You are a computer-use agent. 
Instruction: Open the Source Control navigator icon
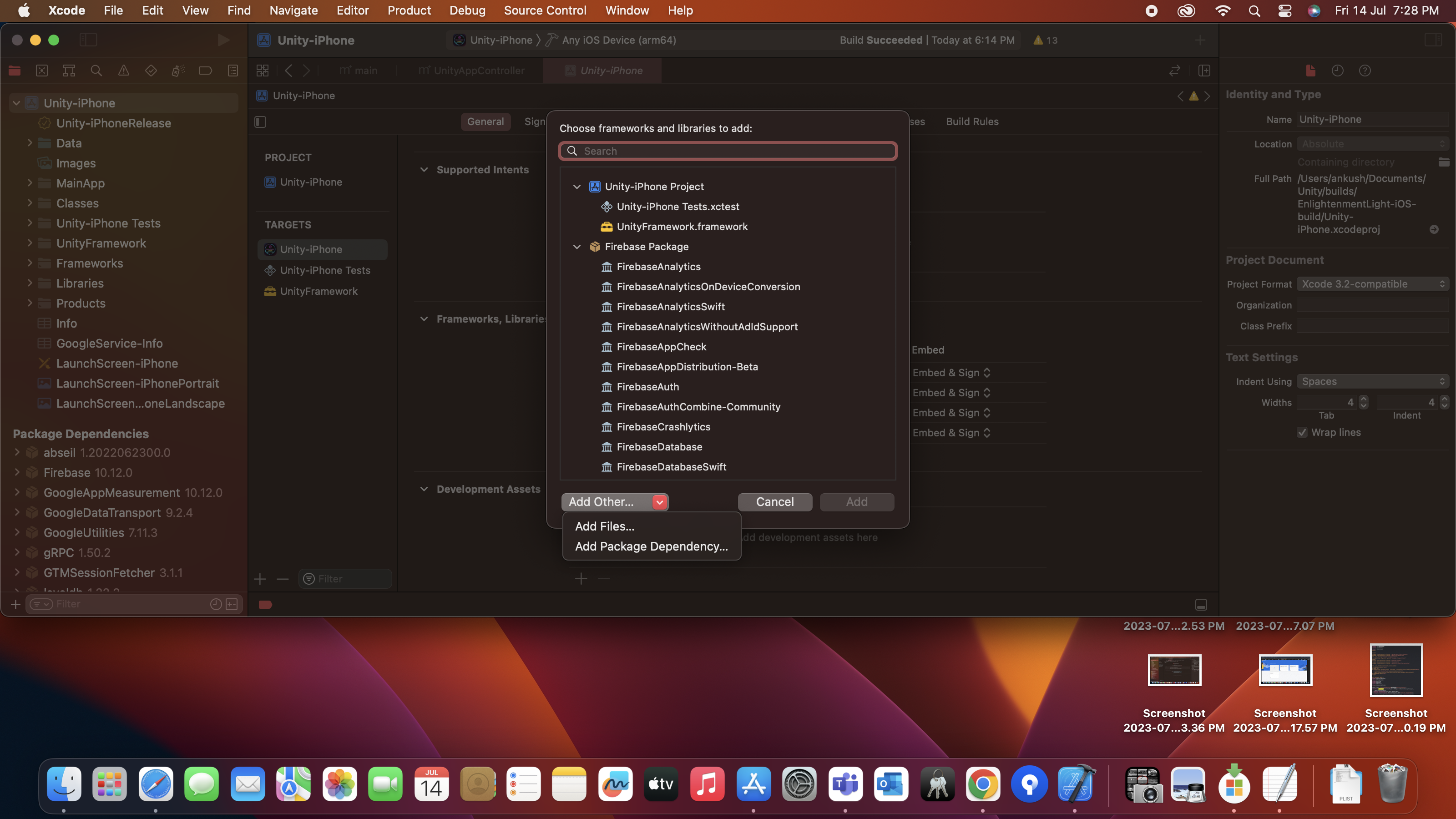(42, 71)
